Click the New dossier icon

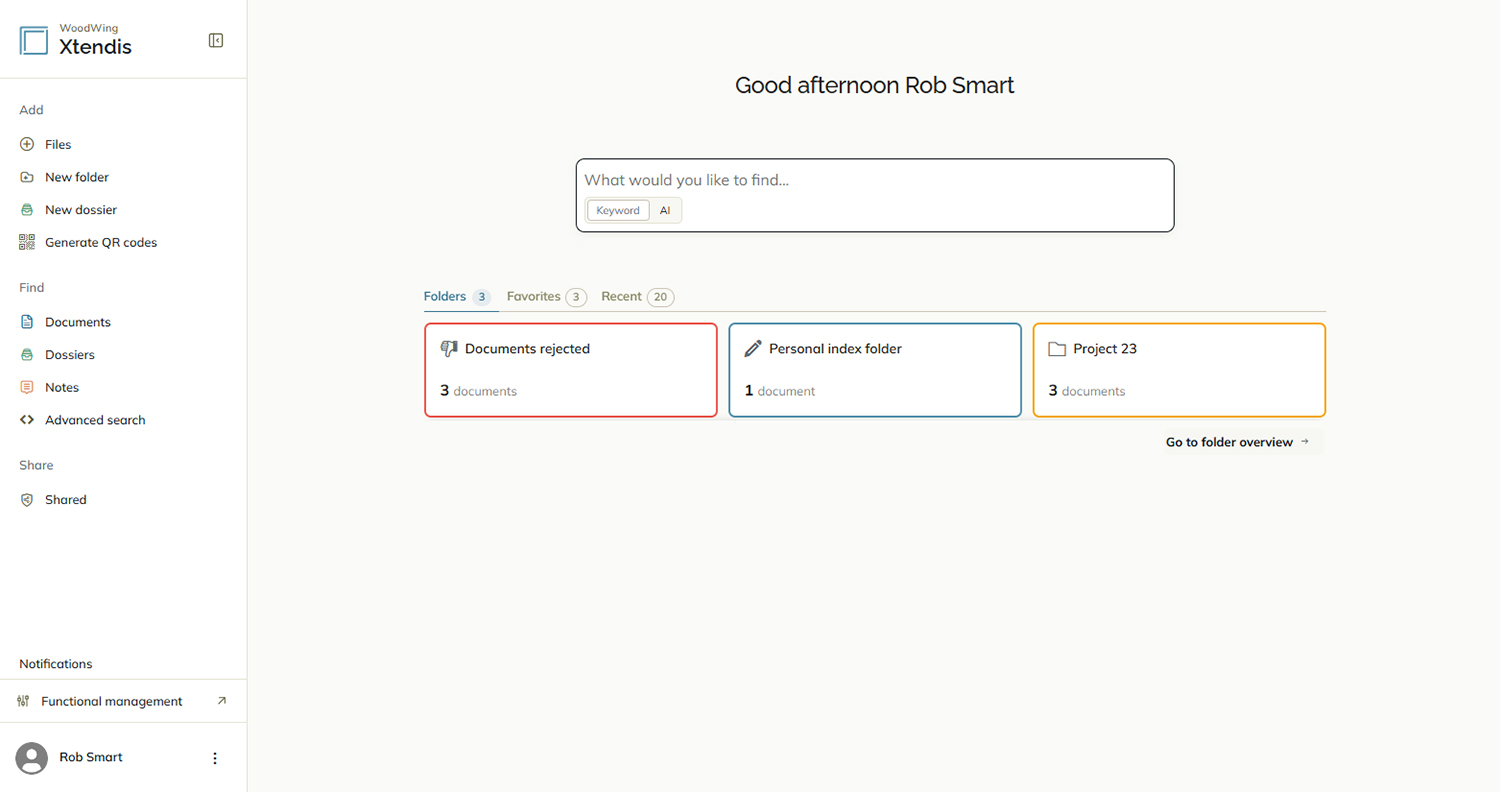point(27,210)
